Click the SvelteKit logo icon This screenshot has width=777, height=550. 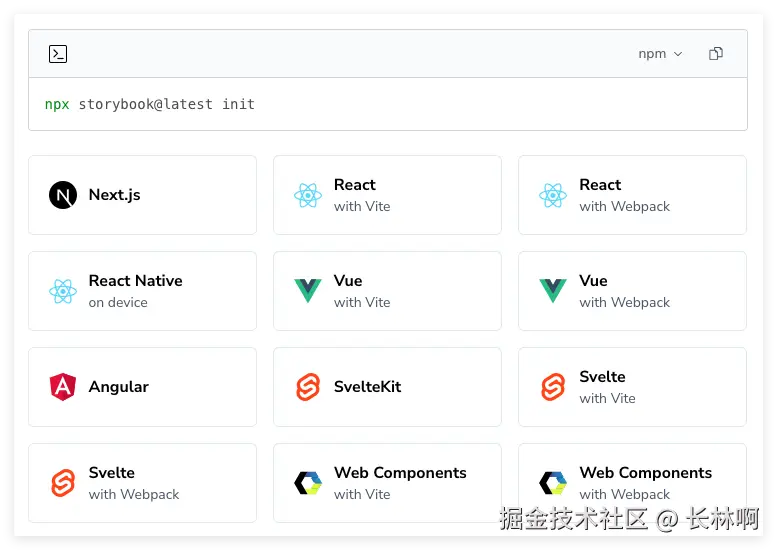[308, 387]
